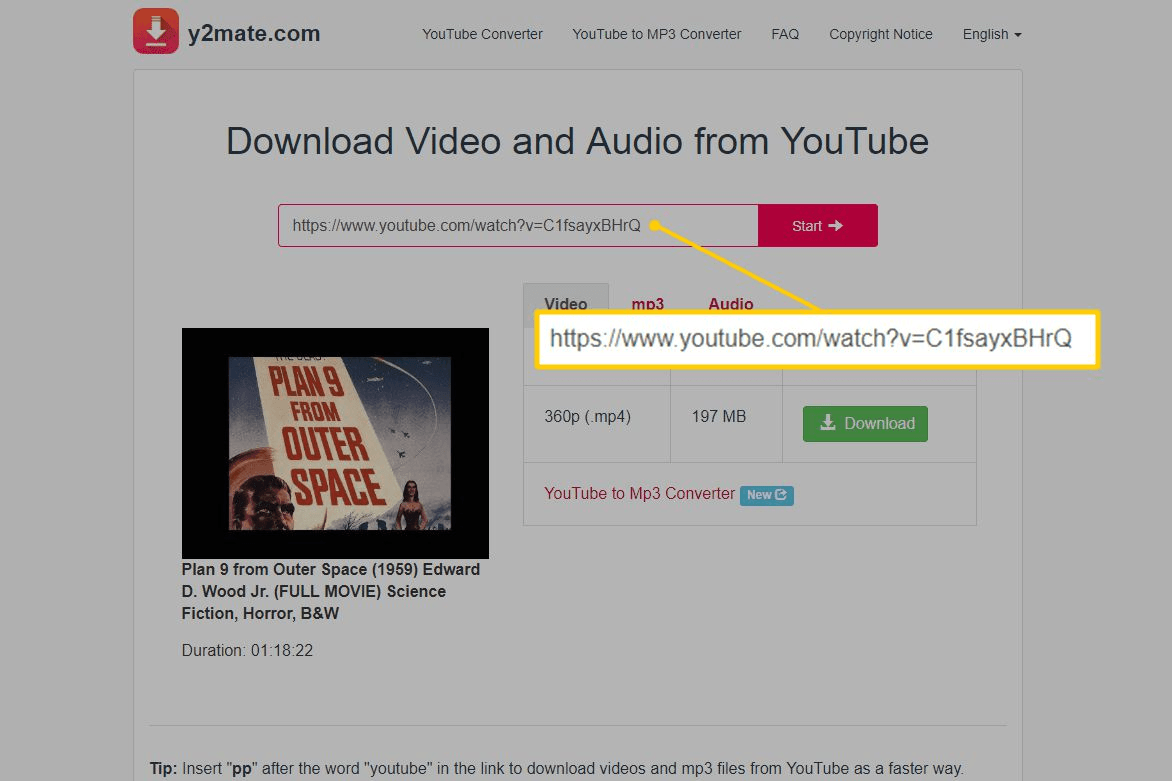Image resolution: width=1172 pixels, height=781 pixels.
Task: Click the Tip text about inserting pp
Action: (x=557, y=768)
